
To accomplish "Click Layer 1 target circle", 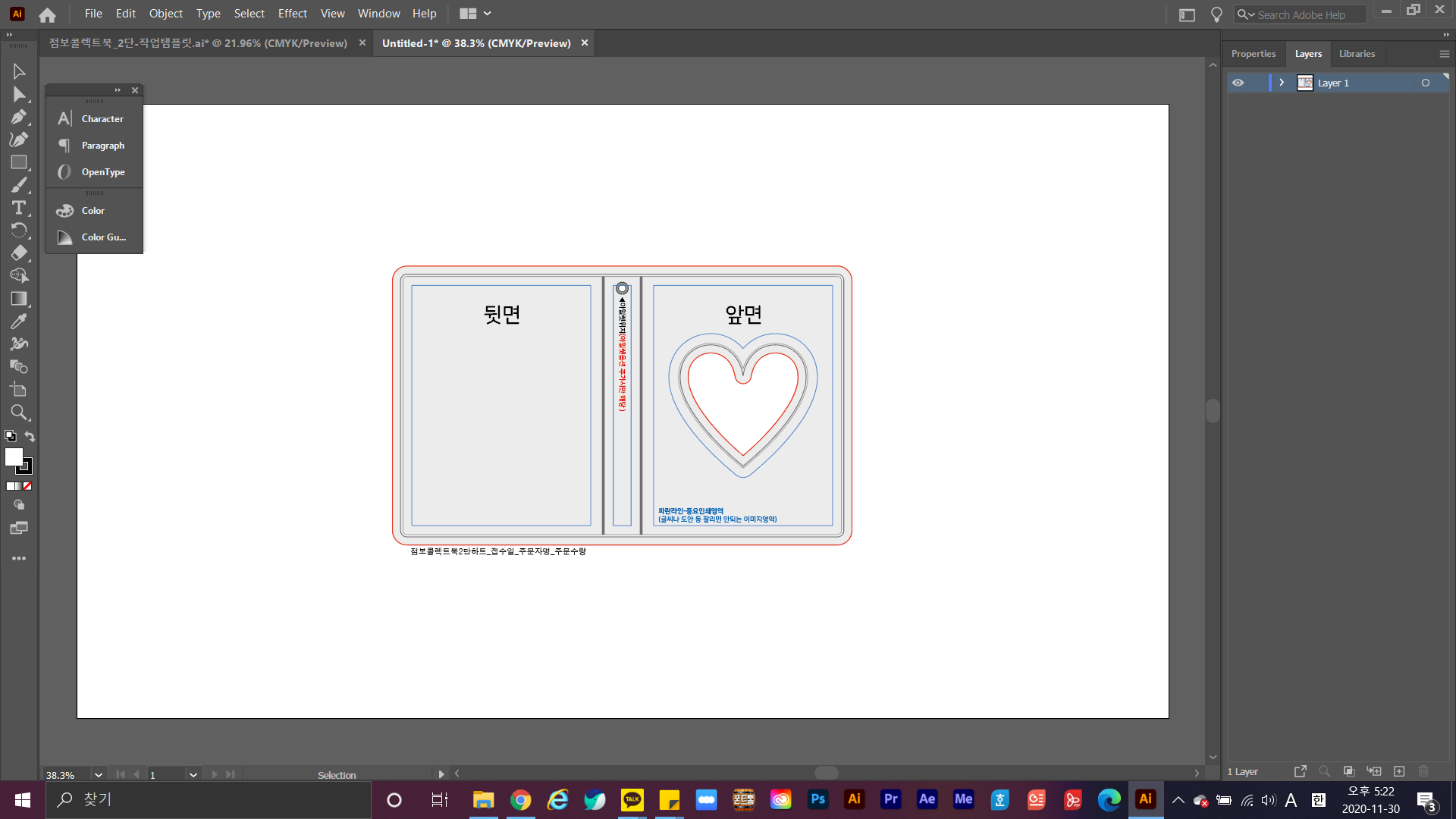I will coord(1426,83).
